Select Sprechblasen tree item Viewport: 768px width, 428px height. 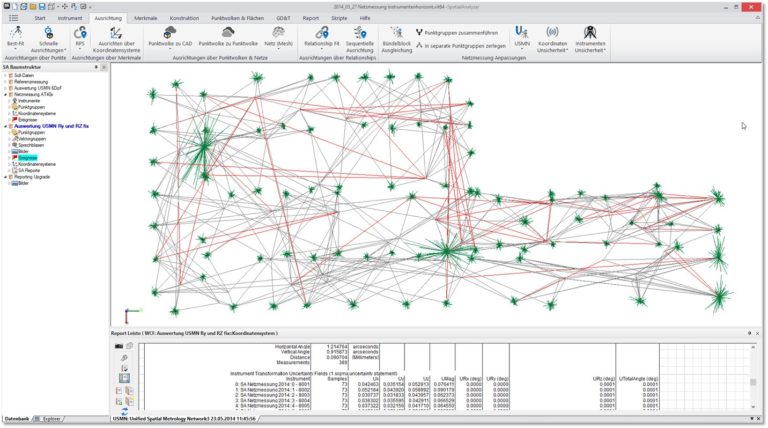click(x=31, y=145)
